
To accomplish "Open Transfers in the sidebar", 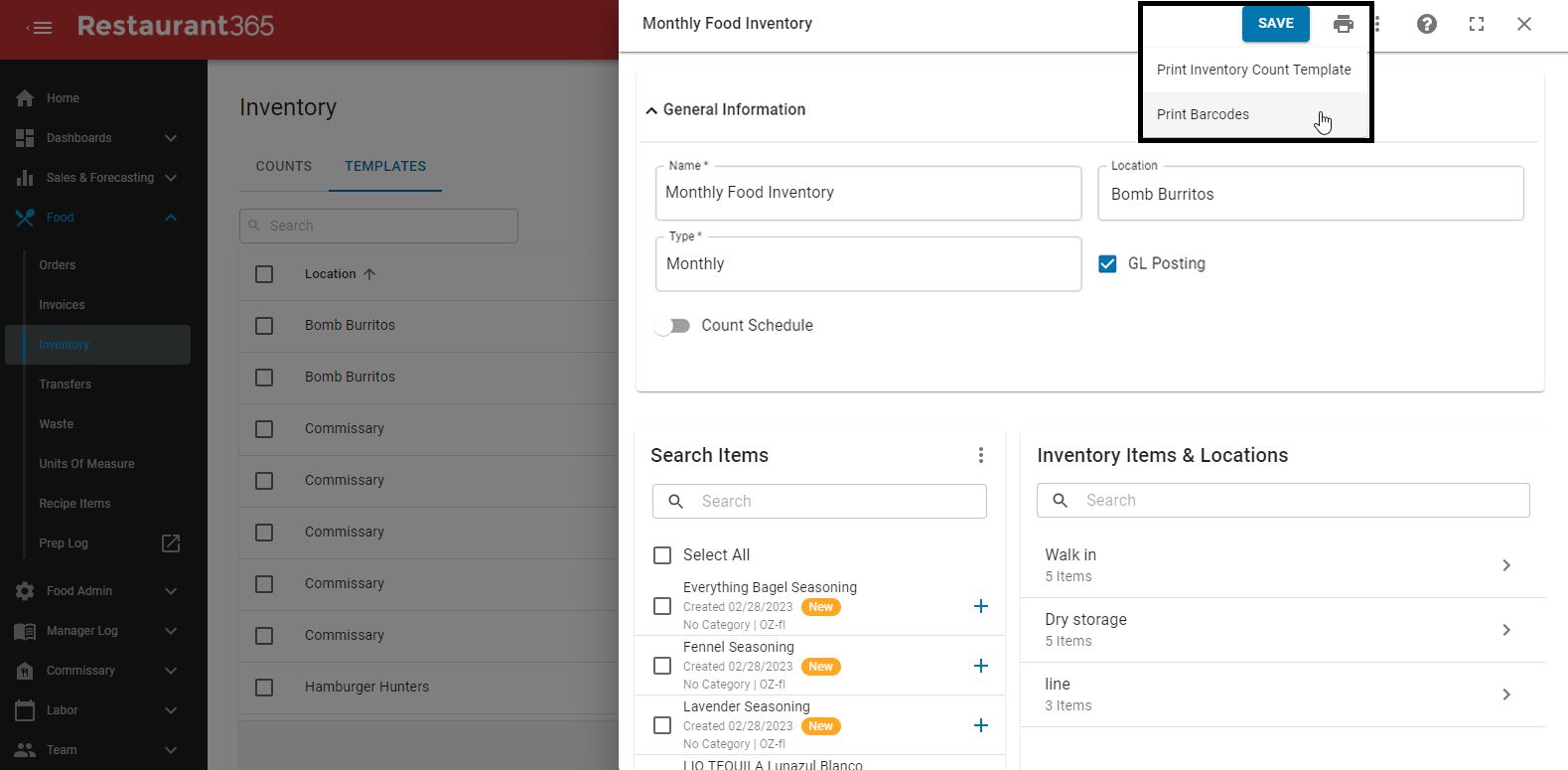I will tap(66, 385).
